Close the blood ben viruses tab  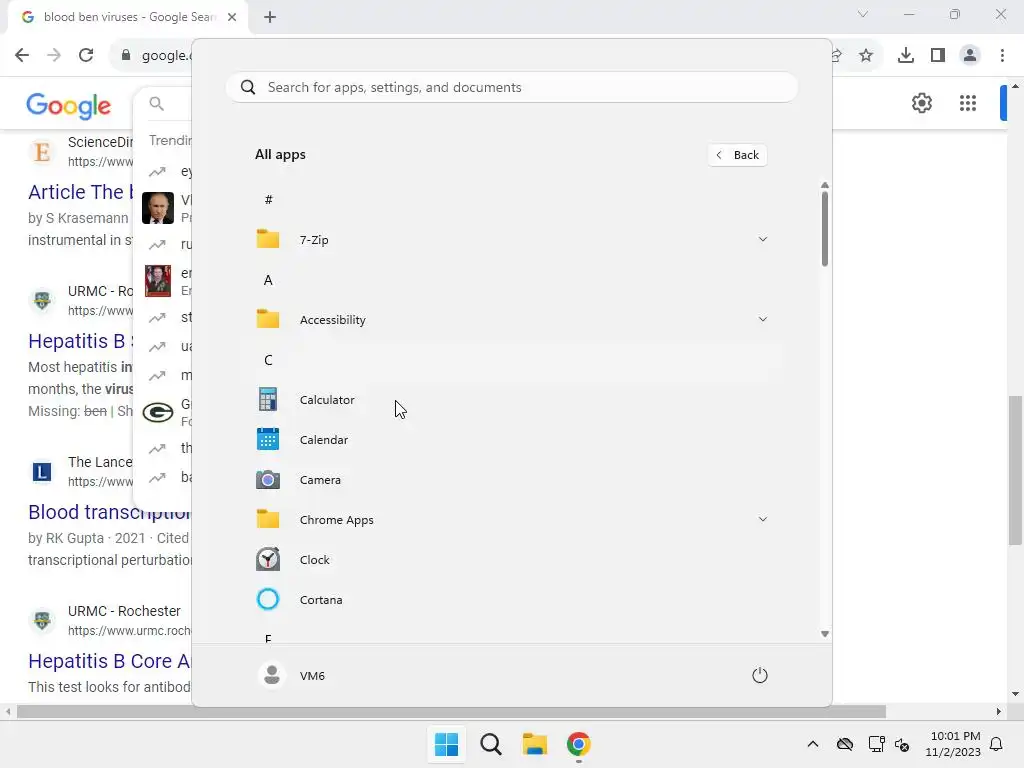(x=232, y=17)
